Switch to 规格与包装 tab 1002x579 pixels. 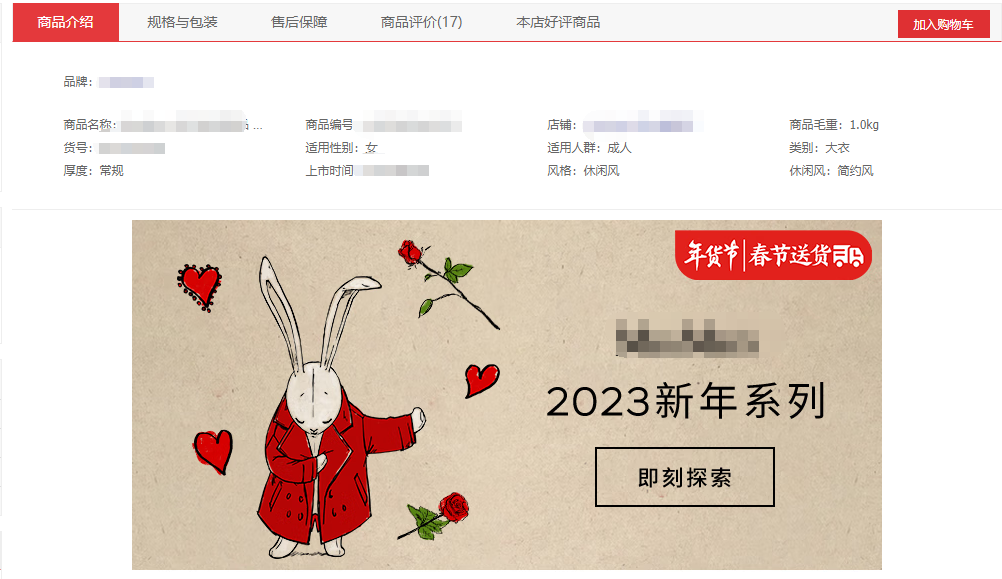tap(182, 22)
